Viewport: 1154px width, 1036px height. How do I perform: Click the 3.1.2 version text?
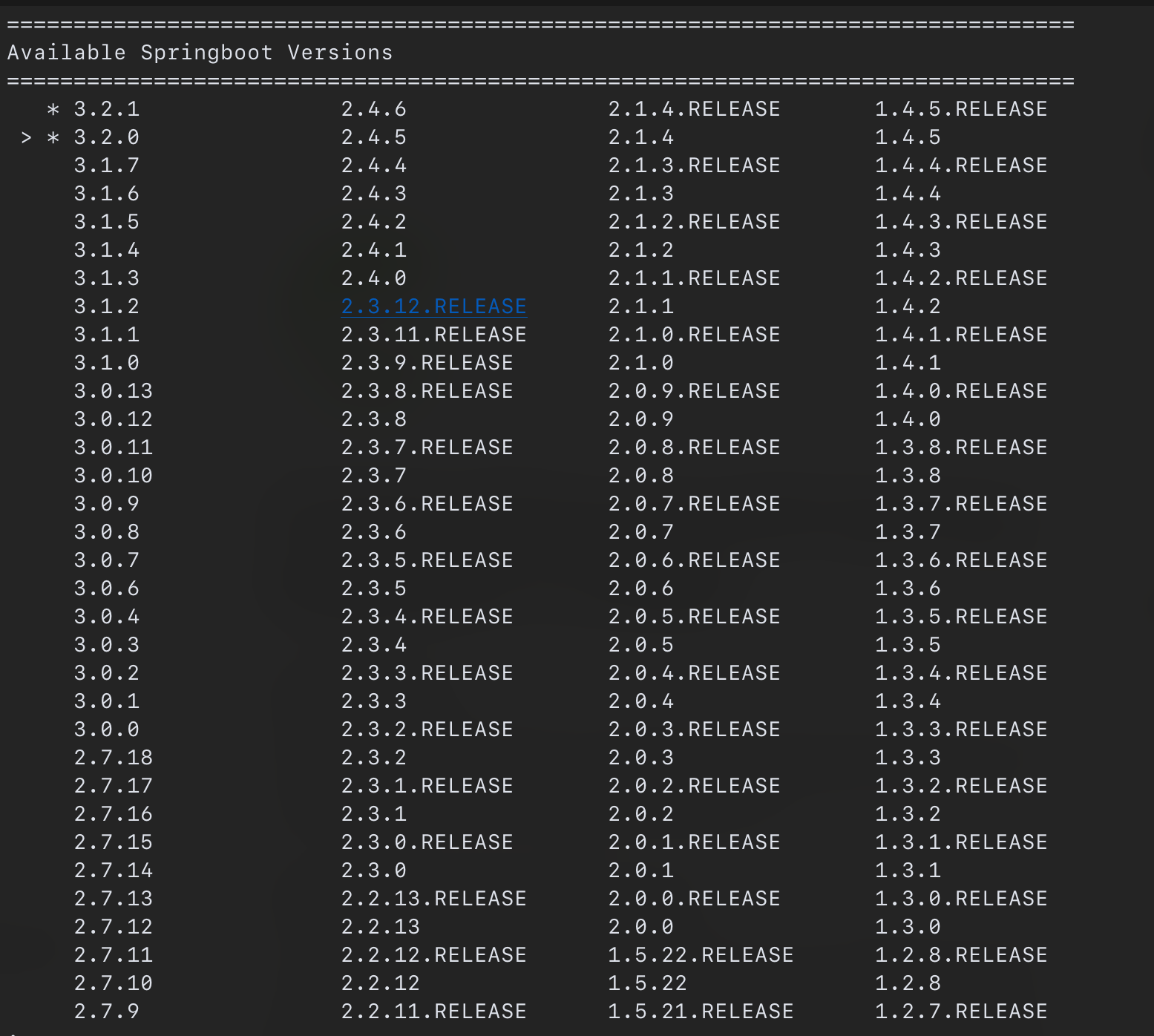click(x=107, y=306)
